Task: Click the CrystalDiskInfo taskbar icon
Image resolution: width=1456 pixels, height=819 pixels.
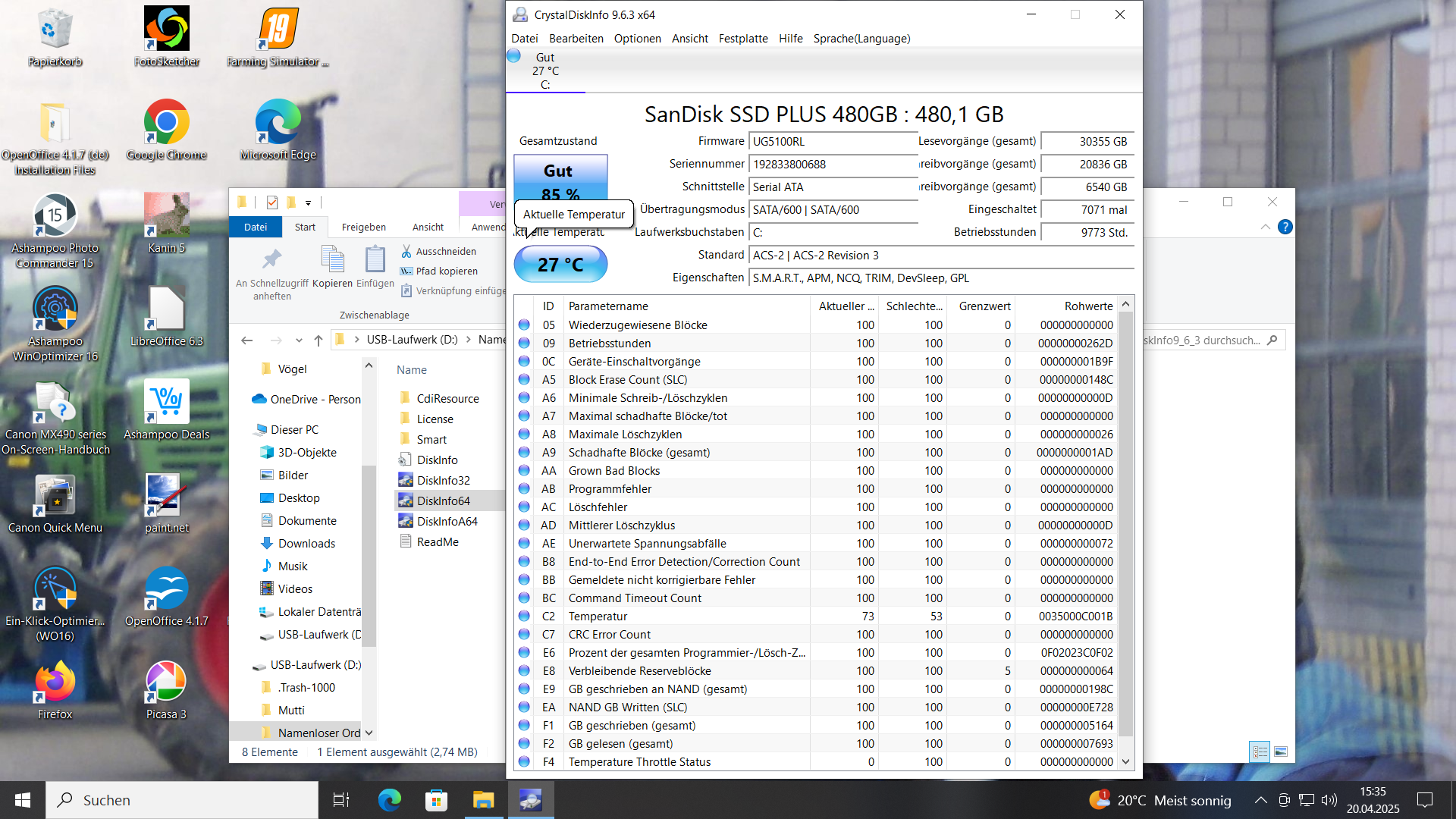Action: pyautogui.click(x=530, y=800)
